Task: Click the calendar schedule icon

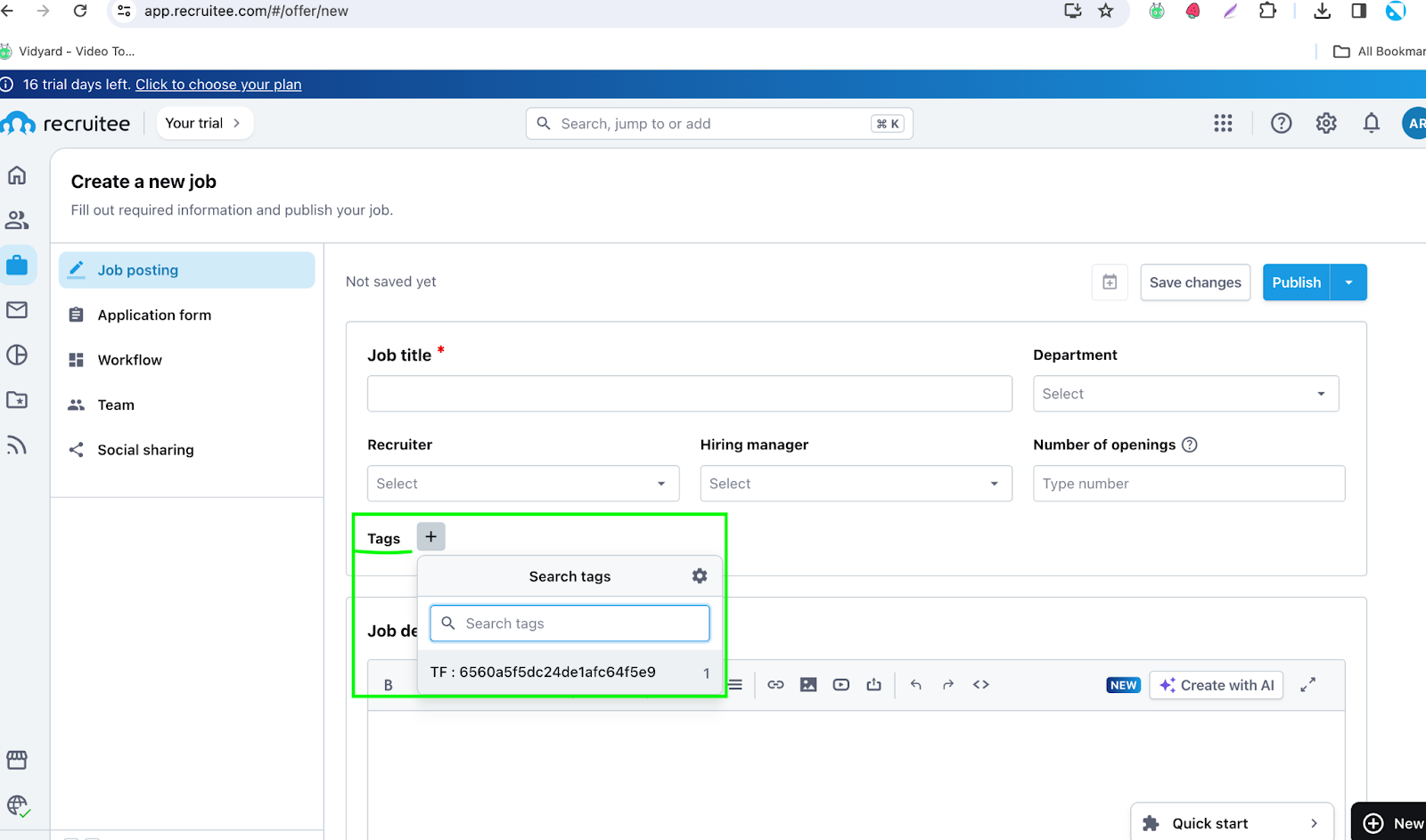Action: pyautogui.click(x=1110, y=282)
